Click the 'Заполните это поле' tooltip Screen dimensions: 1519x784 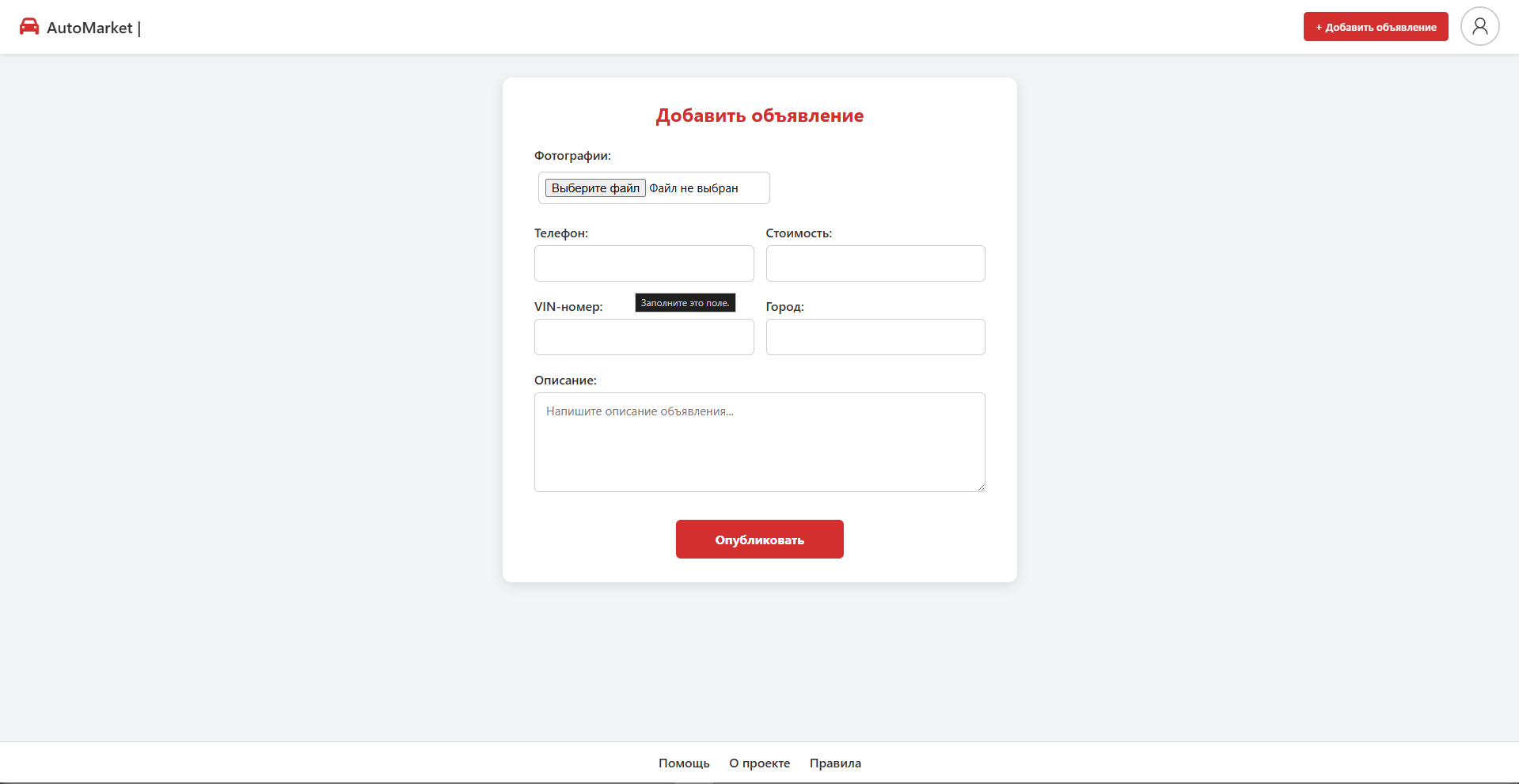(685, 303)
